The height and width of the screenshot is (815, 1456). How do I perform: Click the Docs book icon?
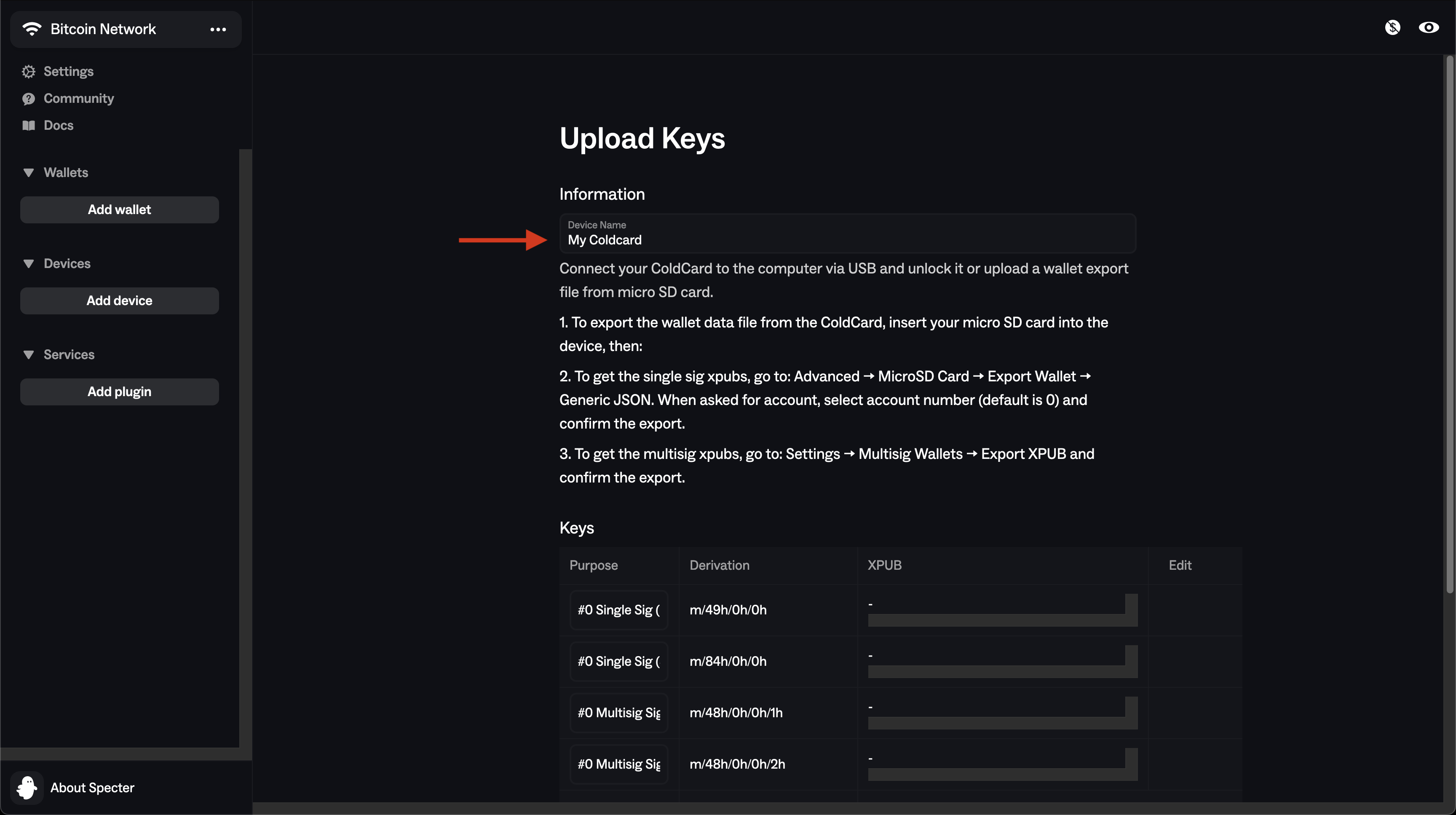pos(29,126)
